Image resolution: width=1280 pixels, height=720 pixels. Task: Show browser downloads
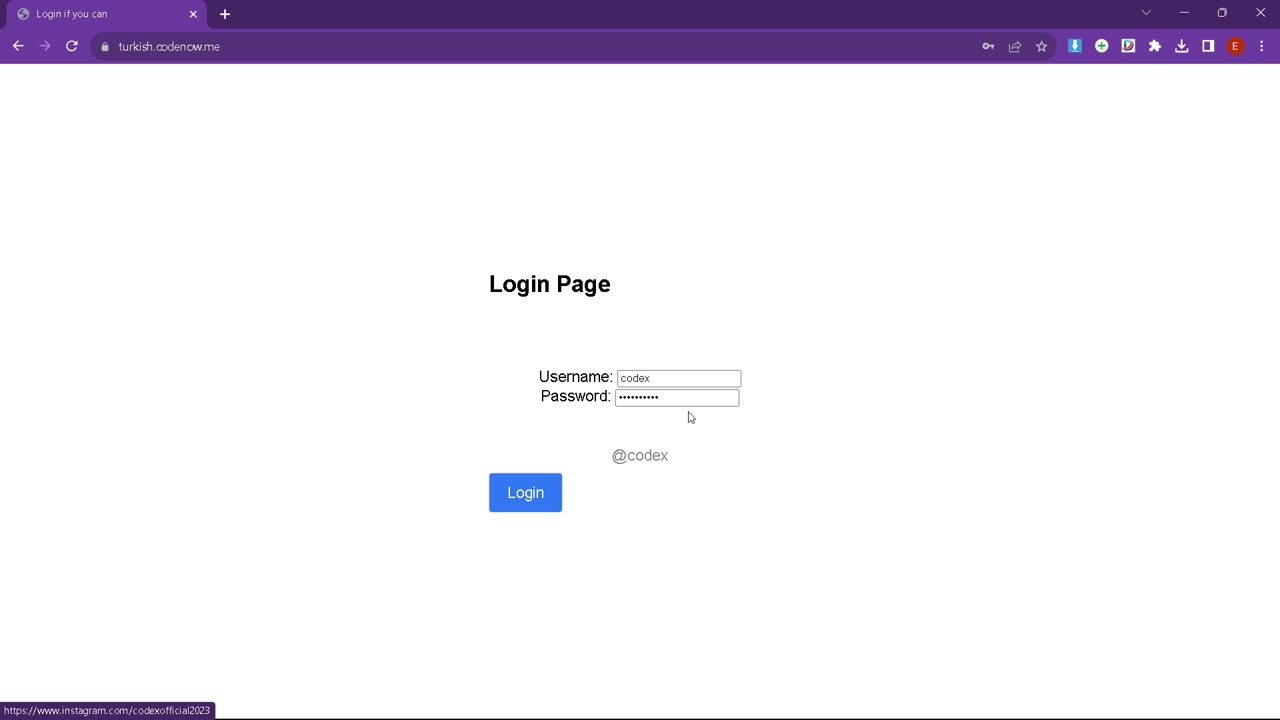point(1181,46)
